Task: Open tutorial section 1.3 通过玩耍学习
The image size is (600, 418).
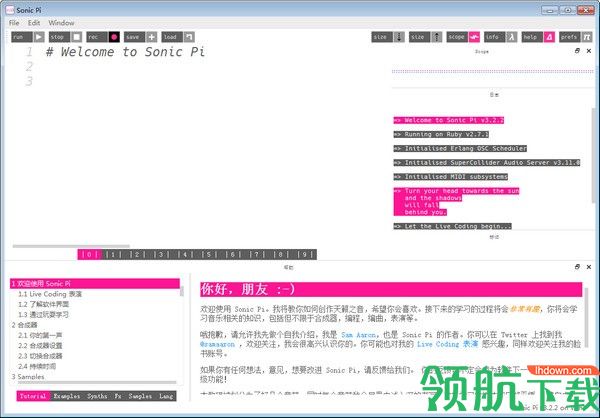Action: 44,315
